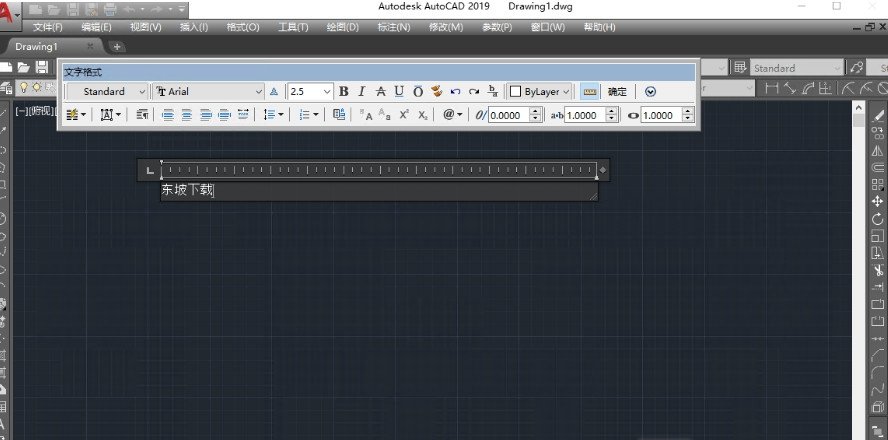This screenshot has height=440, width=888.
Task: Open the 修改(M) menu
Action: 446,27
